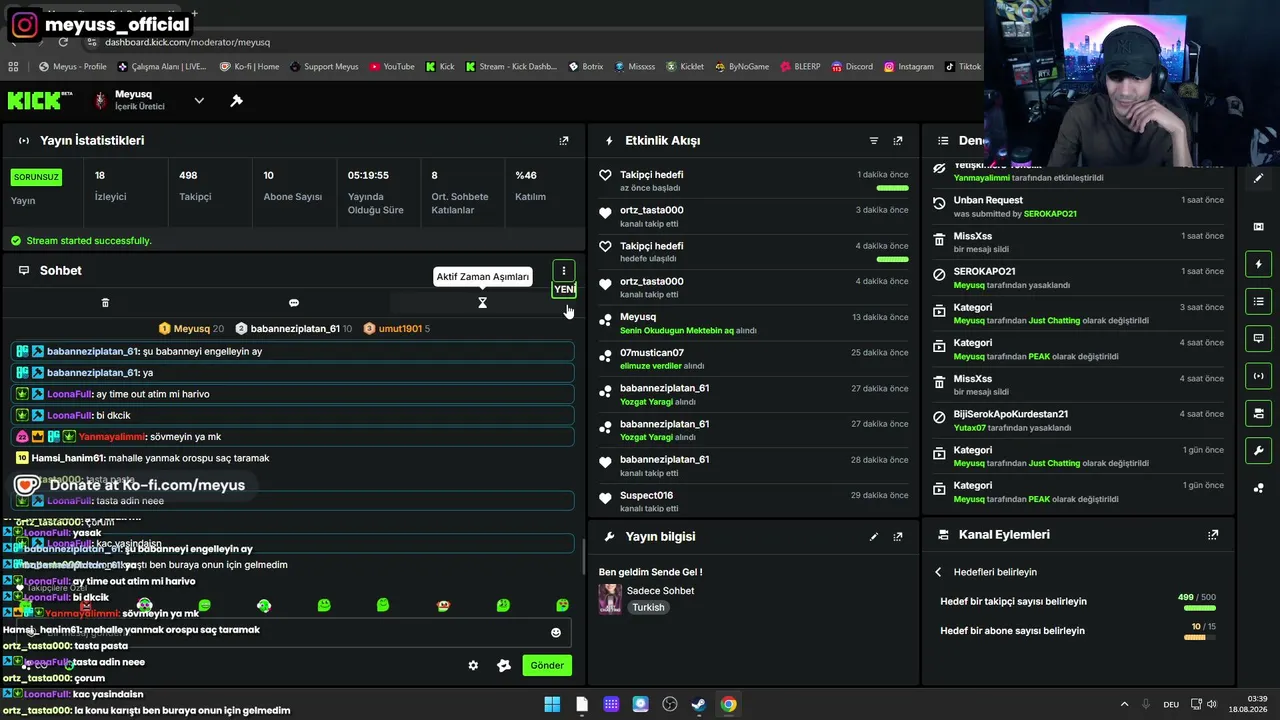Screen dimensions: 1280x720
Task: Open the Kick logo home link
Action: pos(39,100)
